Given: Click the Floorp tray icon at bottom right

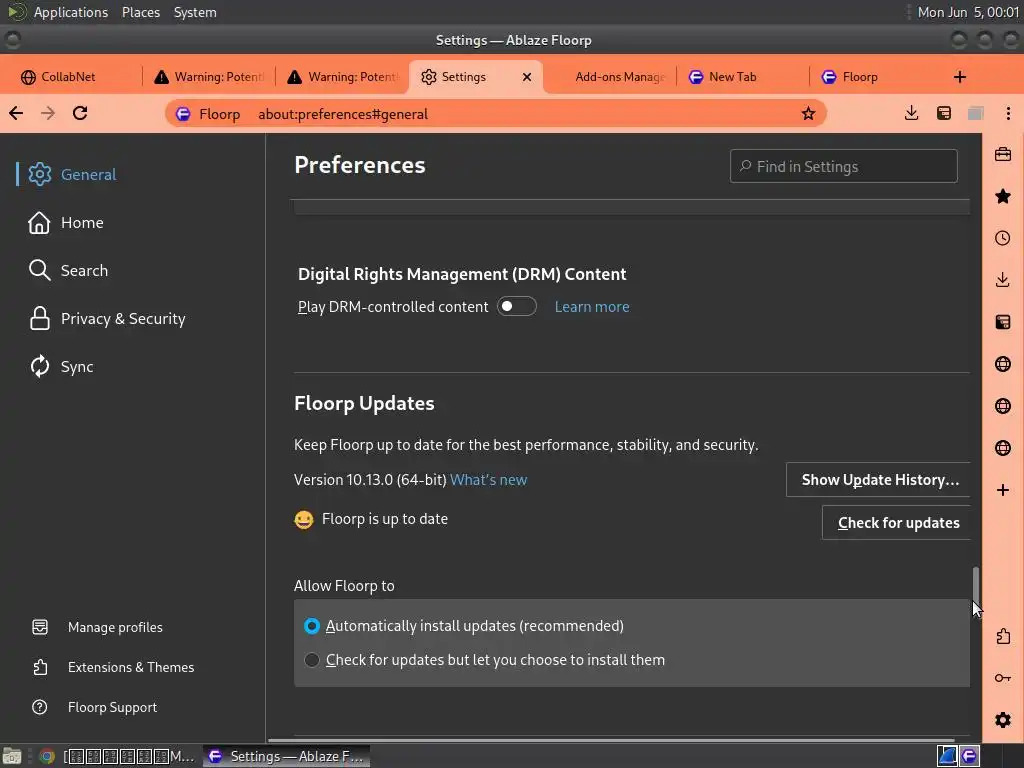Looking at the screenshot, I should [x=969, y=756].
